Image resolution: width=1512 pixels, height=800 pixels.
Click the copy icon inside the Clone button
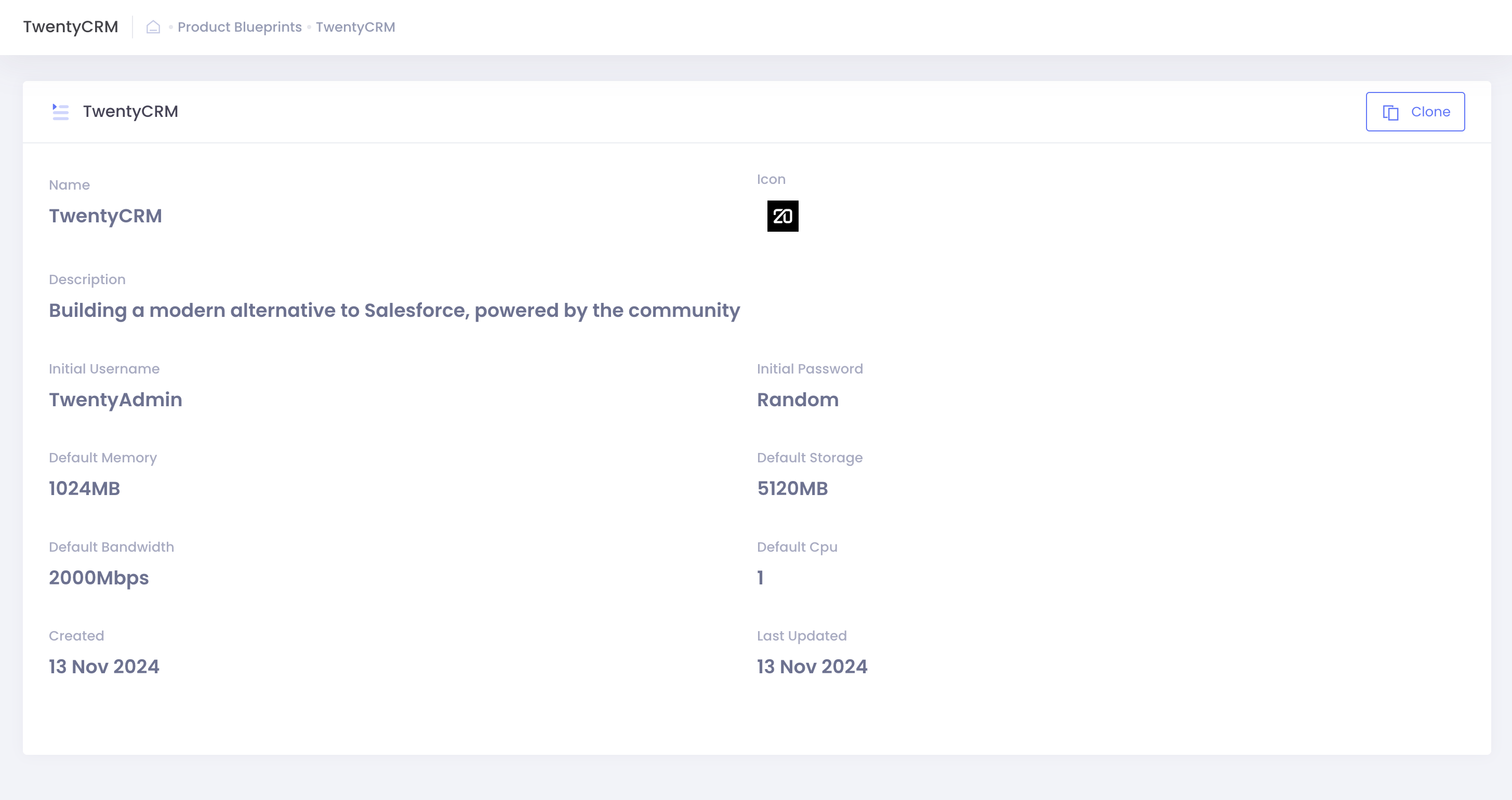[1390, 111]
